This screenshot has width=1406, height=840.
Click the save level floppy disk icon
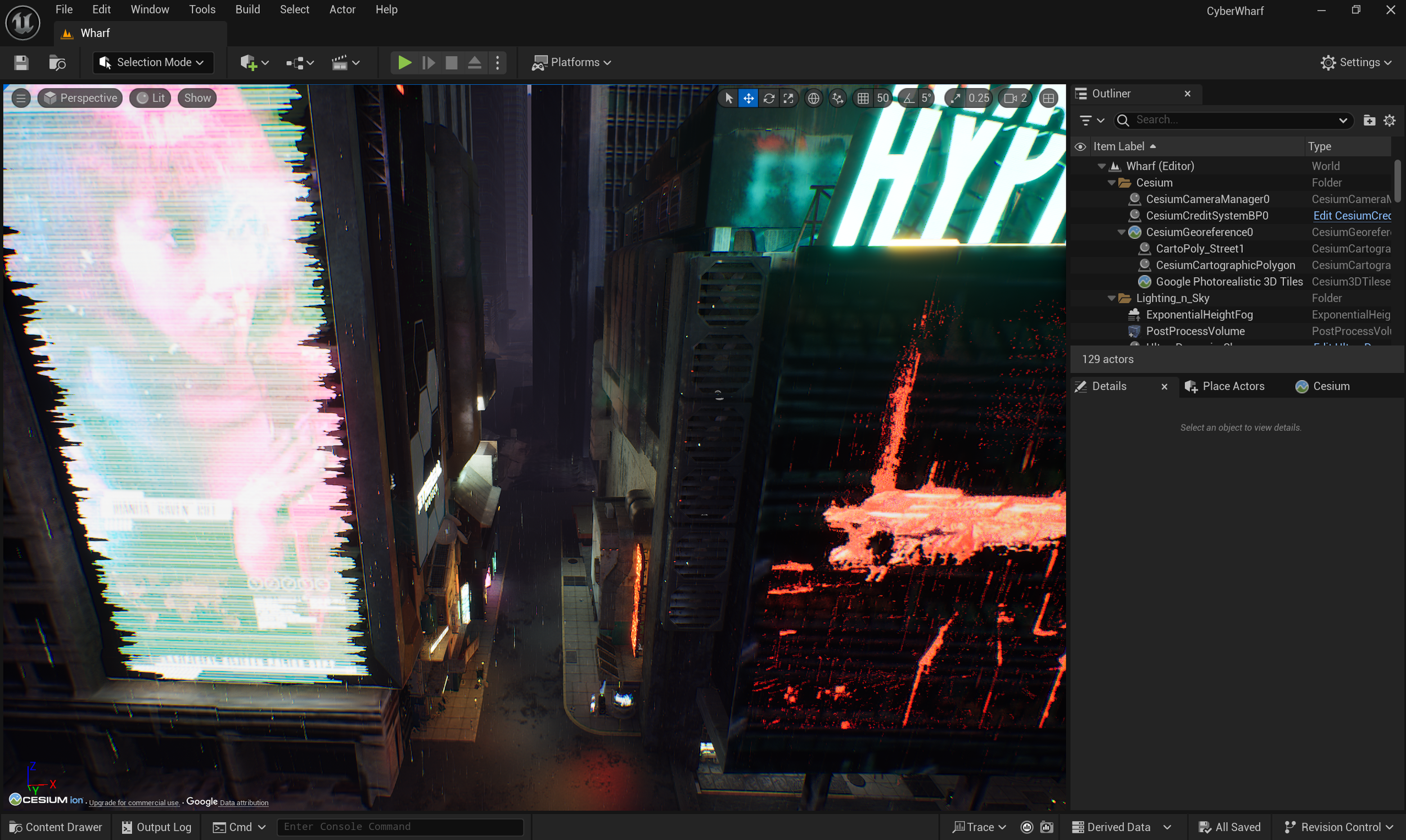pyautogui.click(x=21, y=62)
